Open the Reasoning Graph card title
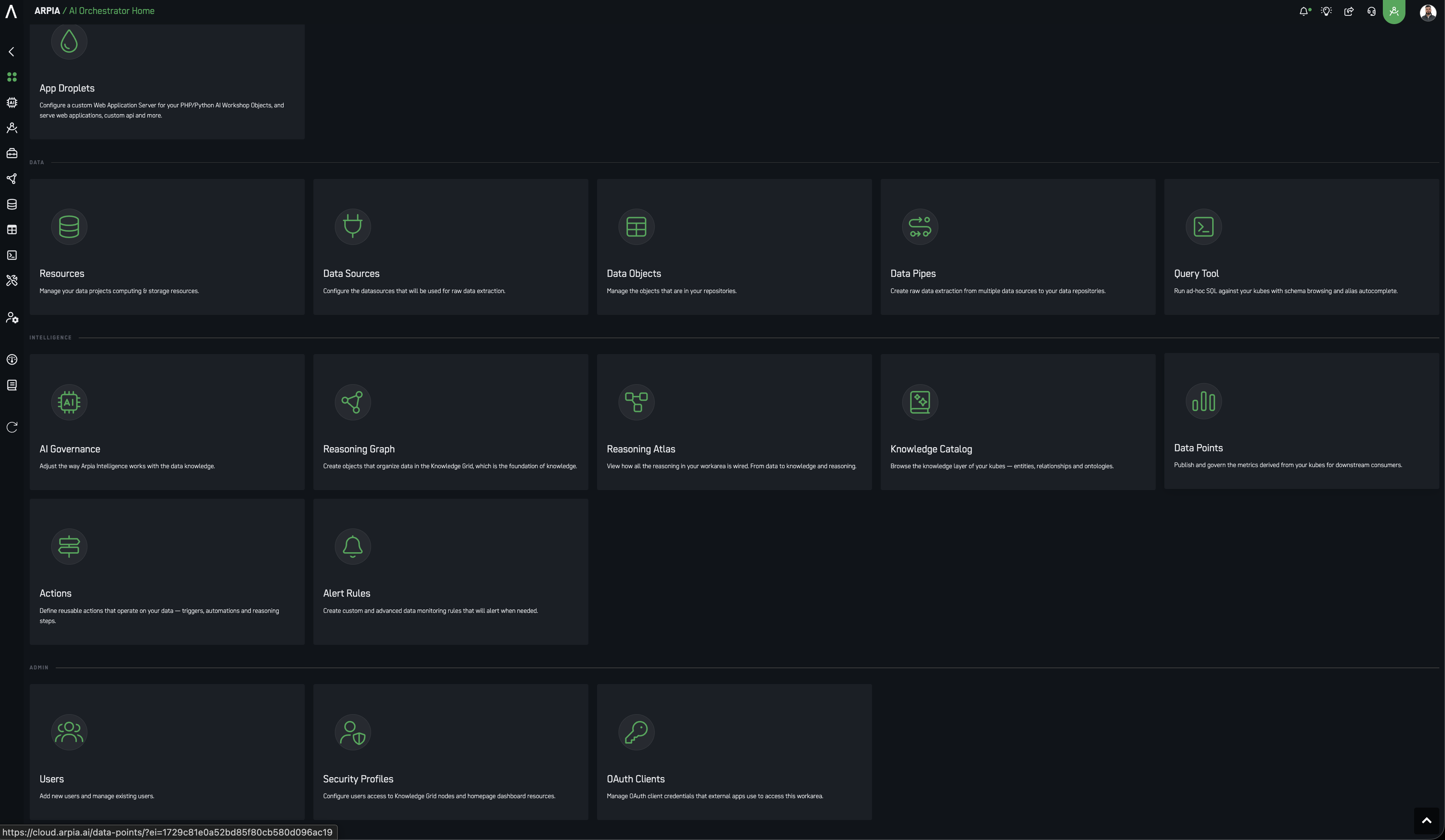1445x840 pixels. pos(359,449)
